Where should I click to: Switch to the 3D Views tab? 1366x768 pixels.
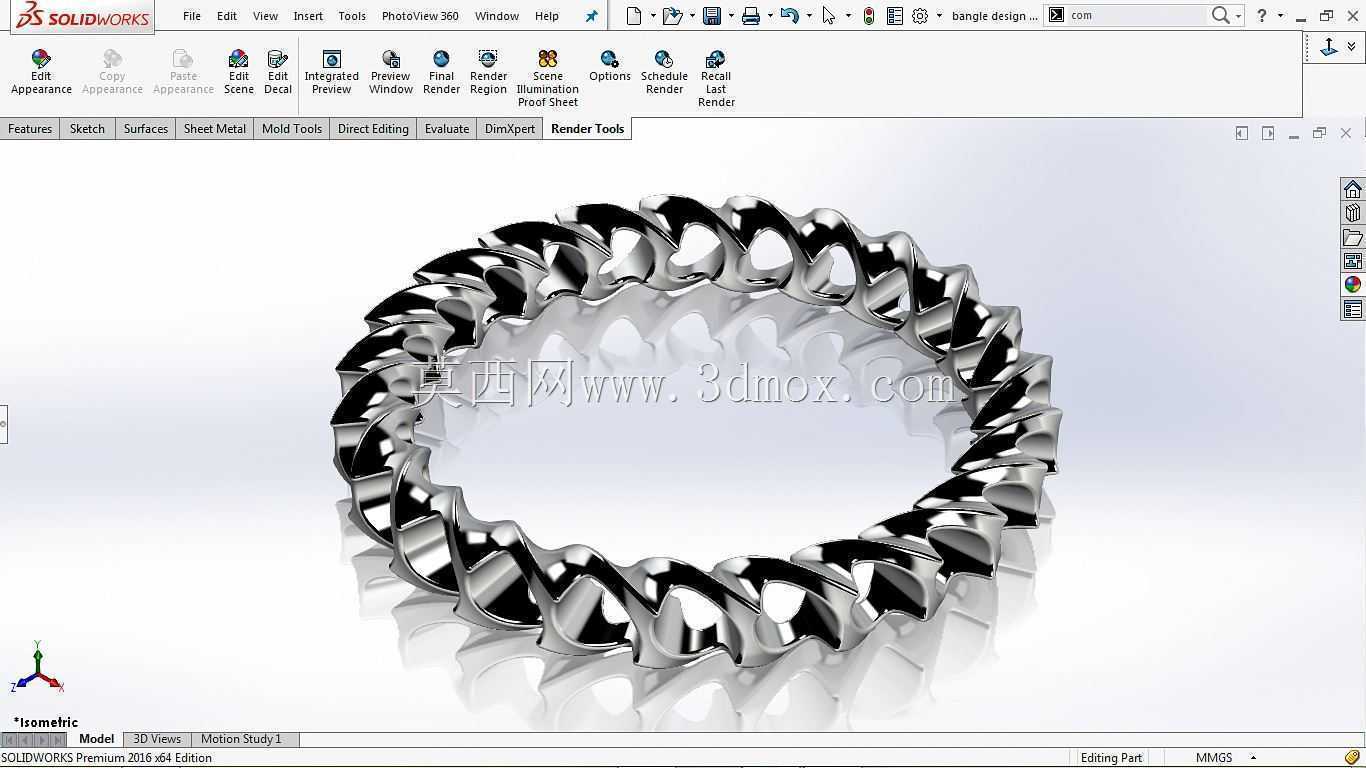(x=157, y=739)
